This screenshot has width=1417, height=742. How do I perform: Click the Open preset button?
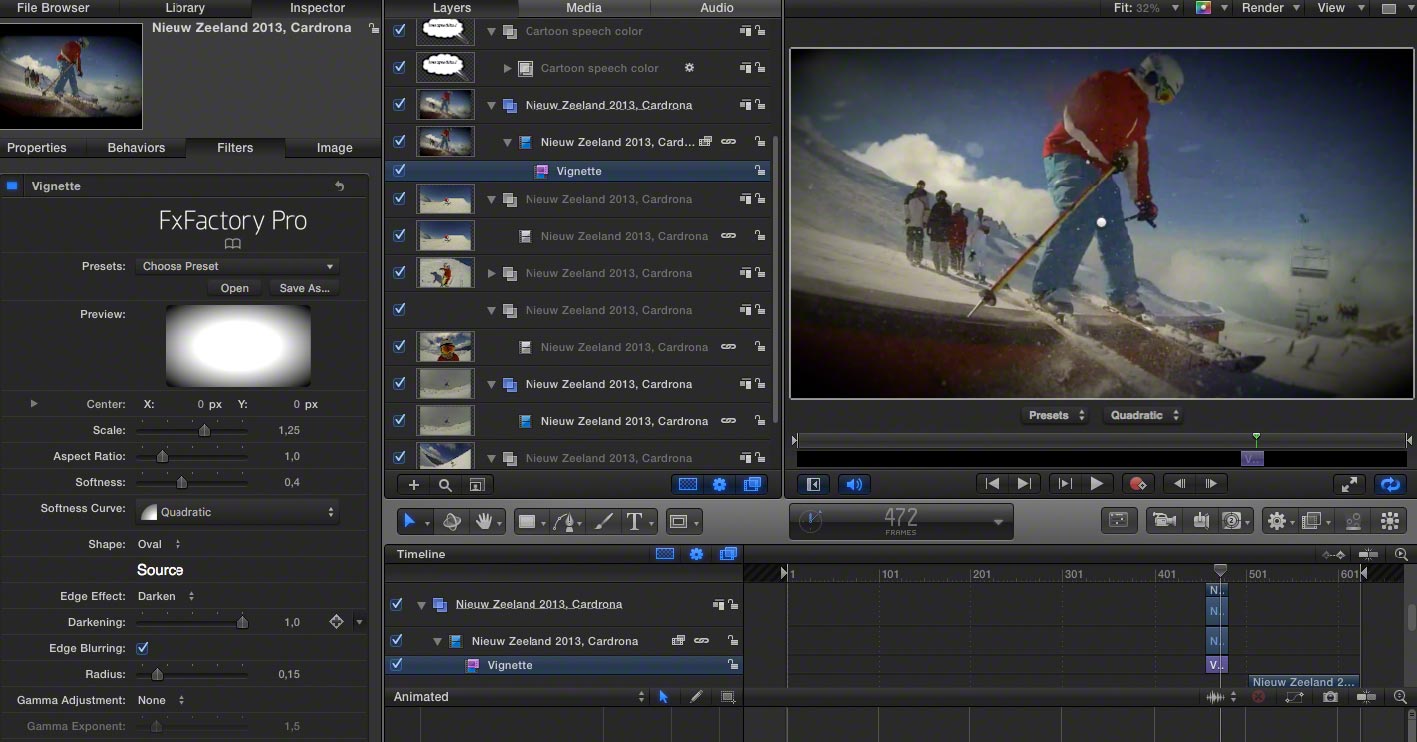235,288
